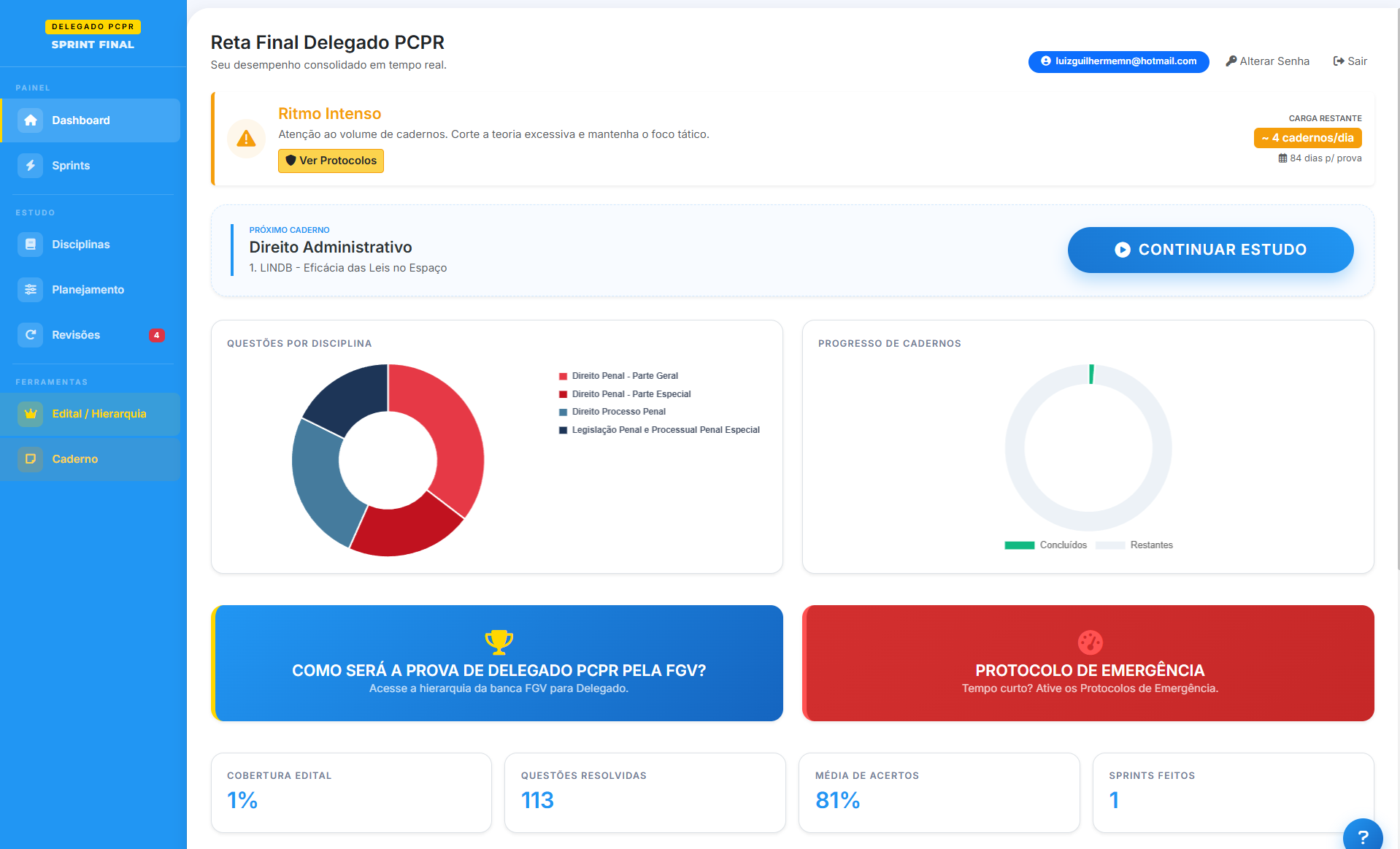Click Sair to log out

(x=1350, y=61)
